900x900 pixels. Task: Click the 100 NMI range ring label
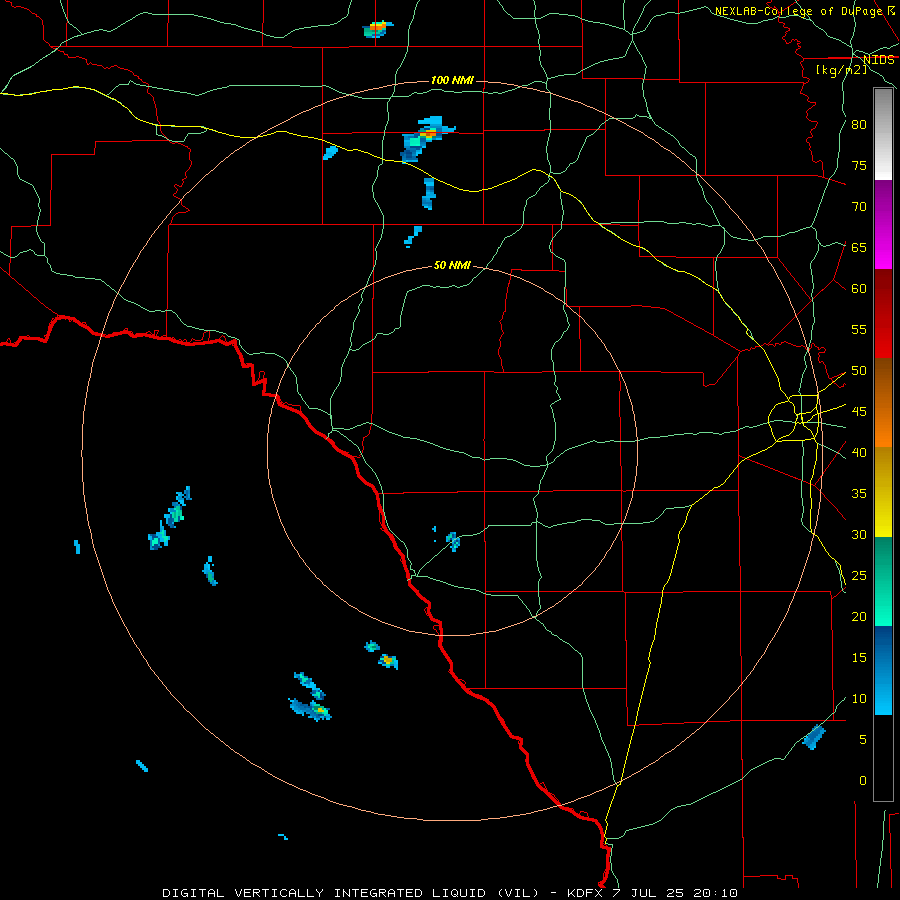click(452, 80)
